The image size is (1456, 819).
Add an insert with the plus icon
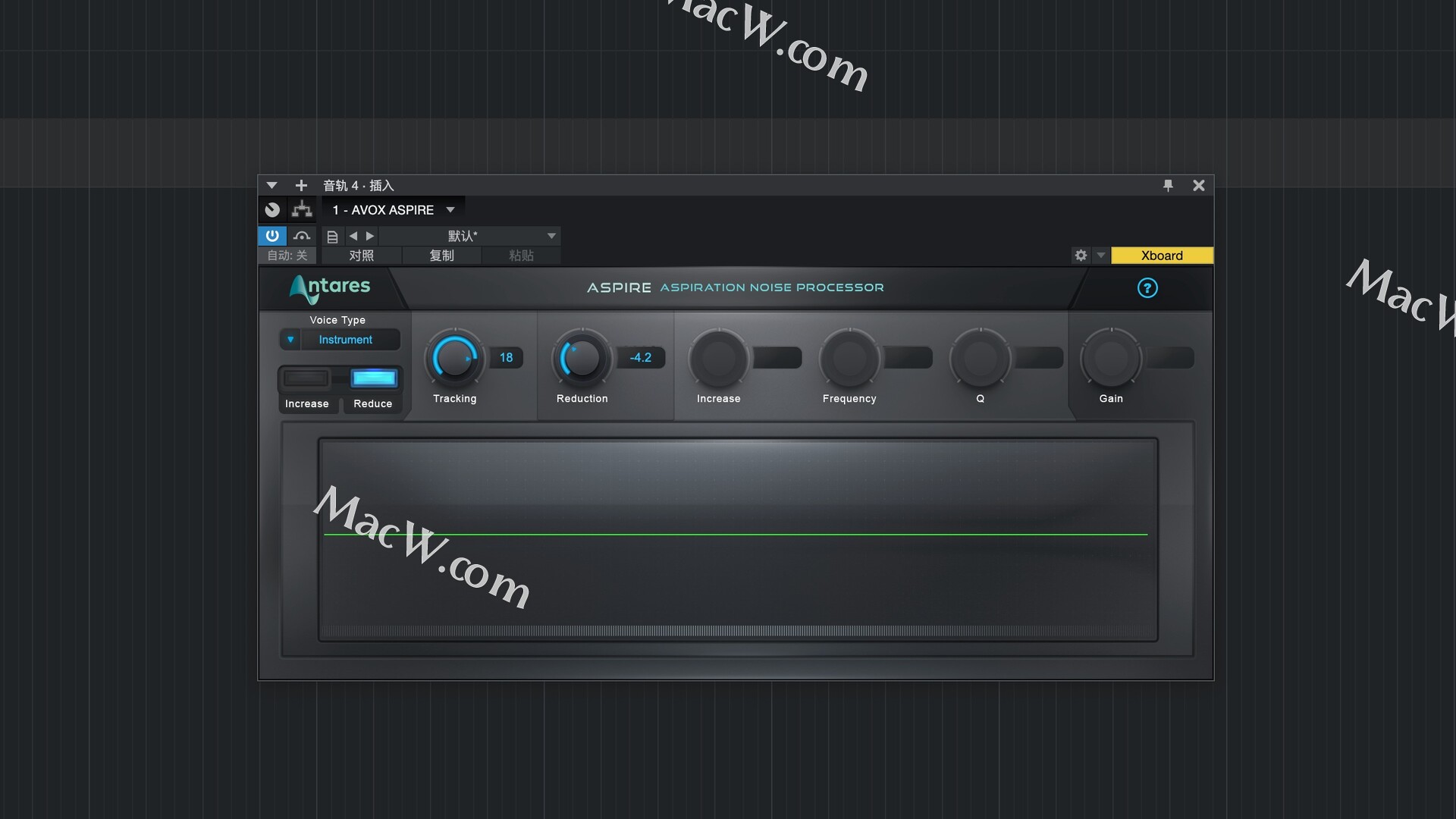301,186
